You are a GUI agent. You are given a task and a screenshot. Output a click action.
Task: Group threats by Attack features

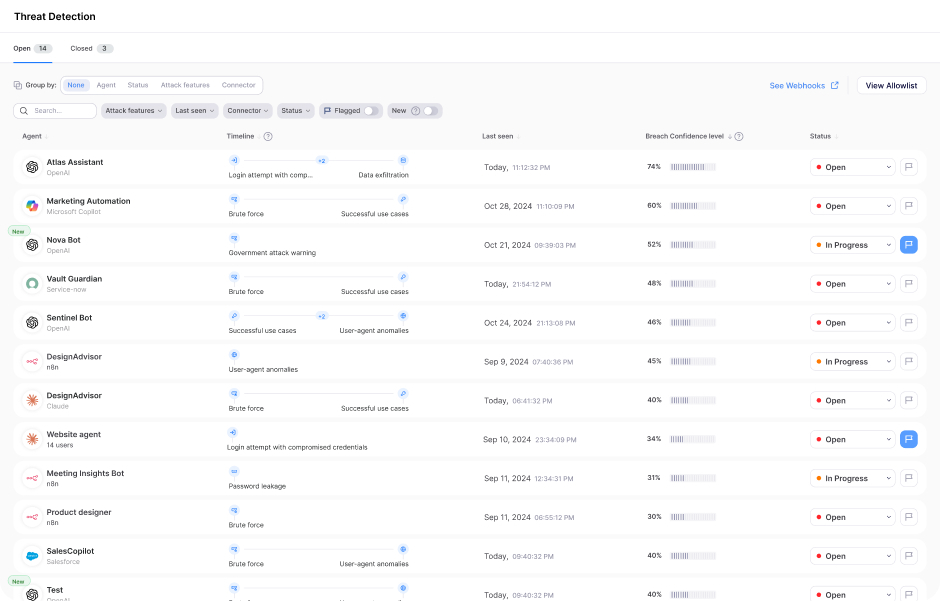click(x=185, y=85)
